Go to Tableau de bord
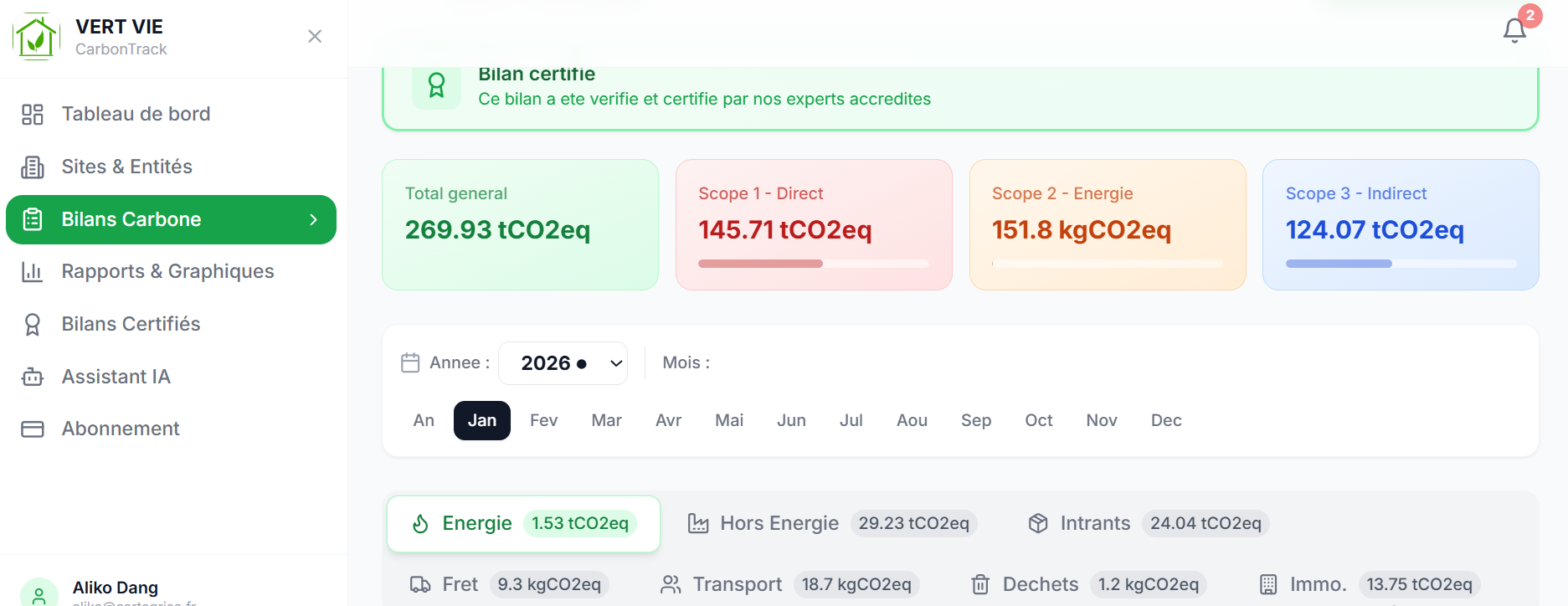 coord(171,114)
